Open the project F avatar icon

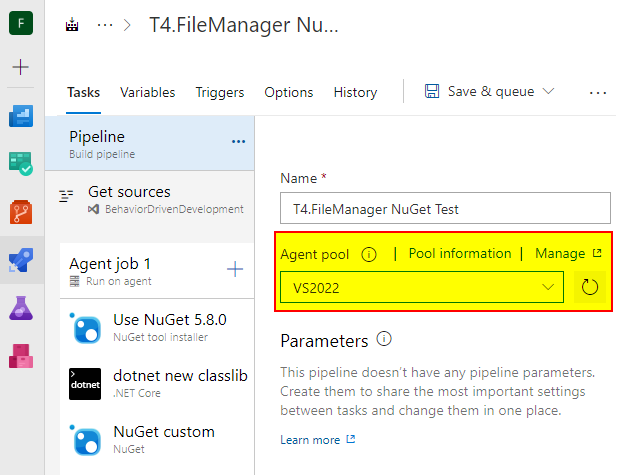pos(21,23)
